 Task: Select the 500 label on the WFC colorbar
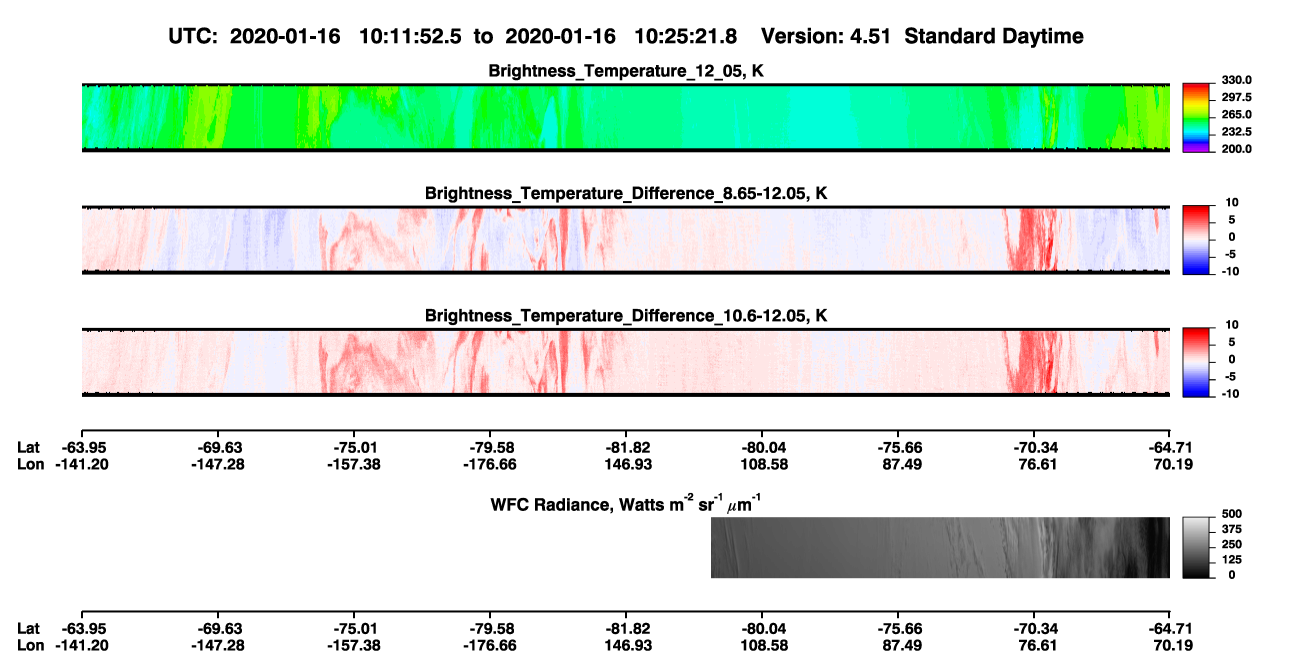tap(1231, 513)
